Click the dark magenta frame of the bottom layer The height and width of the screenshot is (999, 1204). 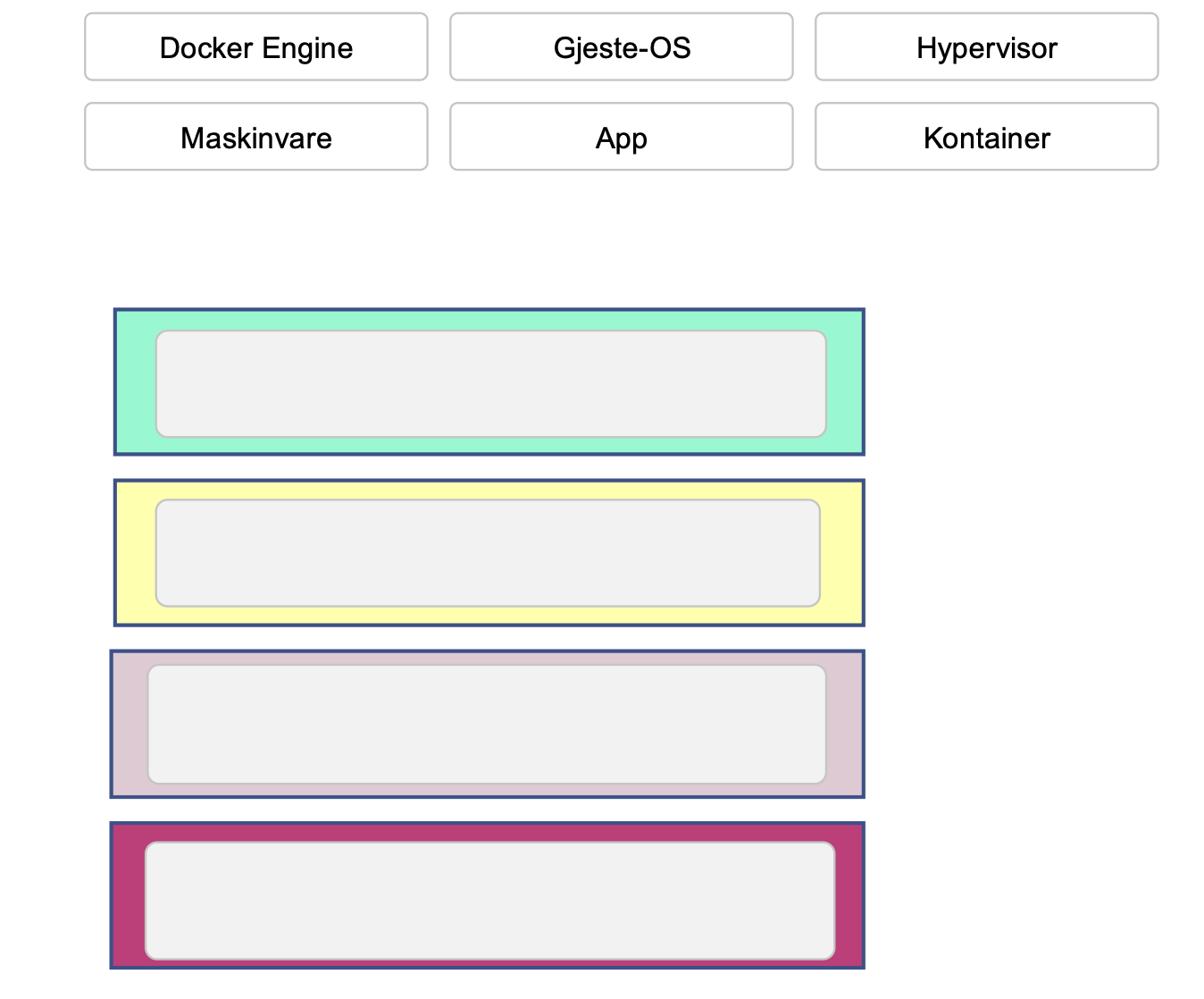pos(127,895)
